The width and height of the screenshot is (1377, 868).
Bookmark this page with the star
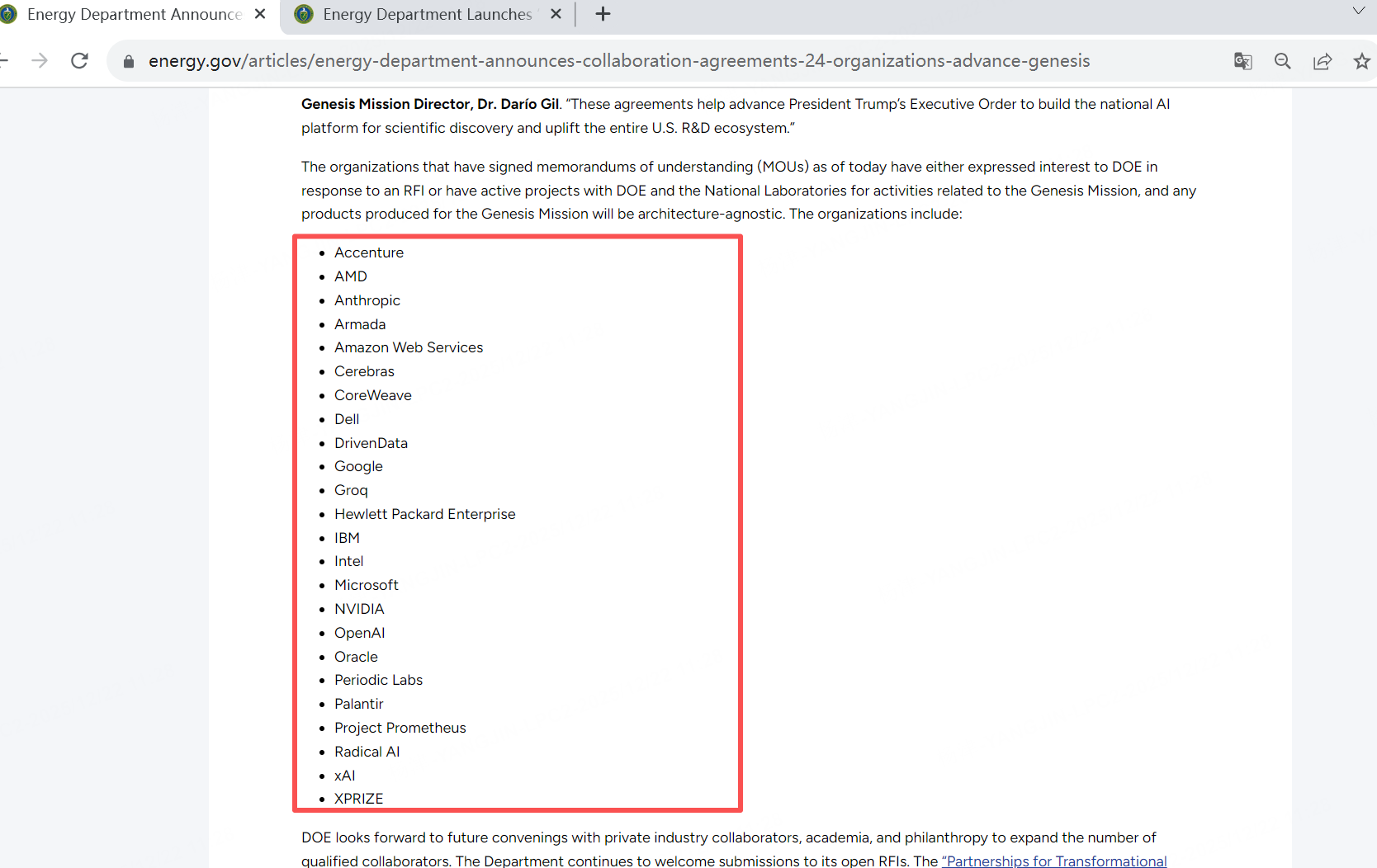pyautogui.click(x=1362, y=61)
